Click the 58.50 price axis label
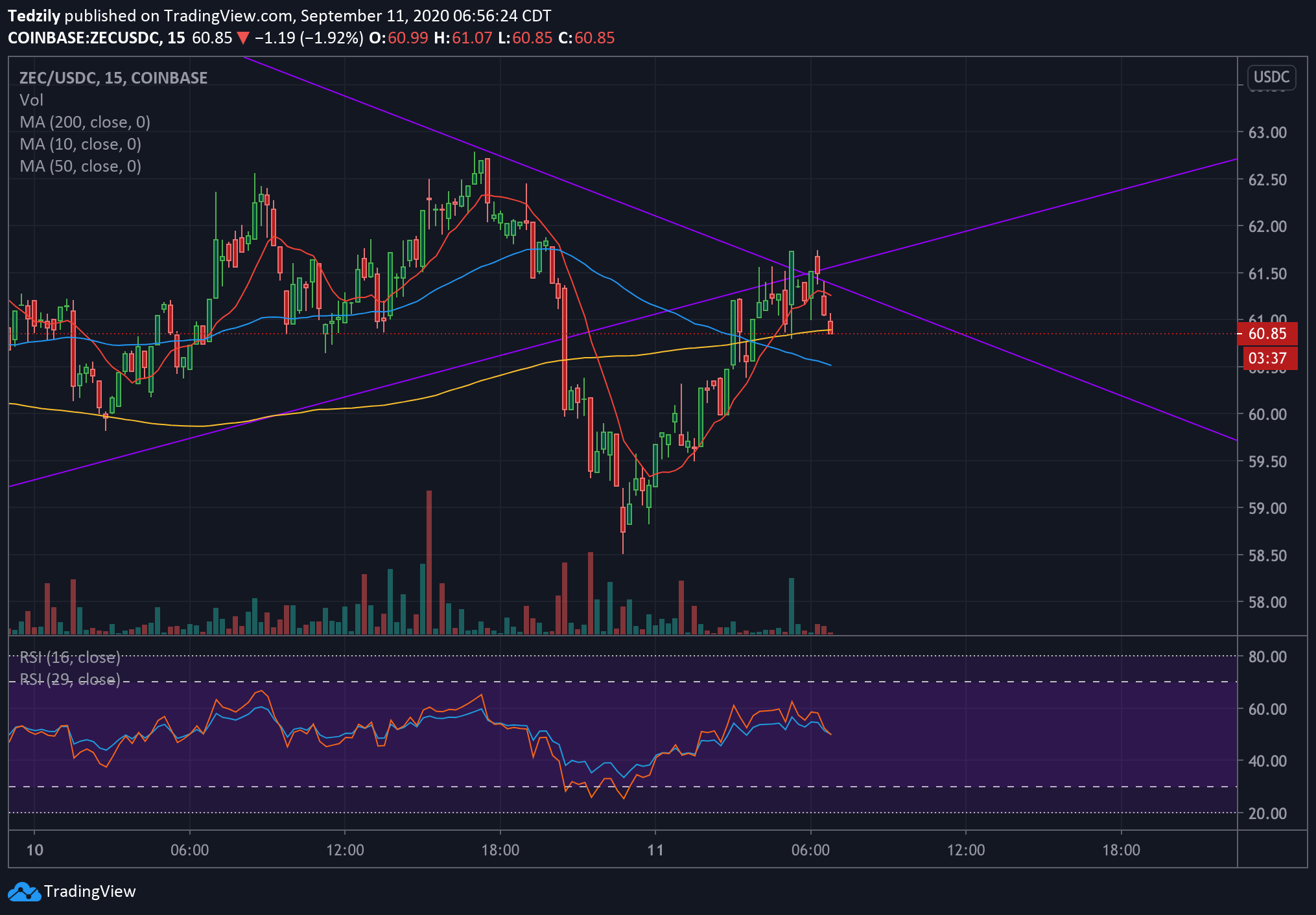This screenshot has height=915, width=1316. point(1267,555)
